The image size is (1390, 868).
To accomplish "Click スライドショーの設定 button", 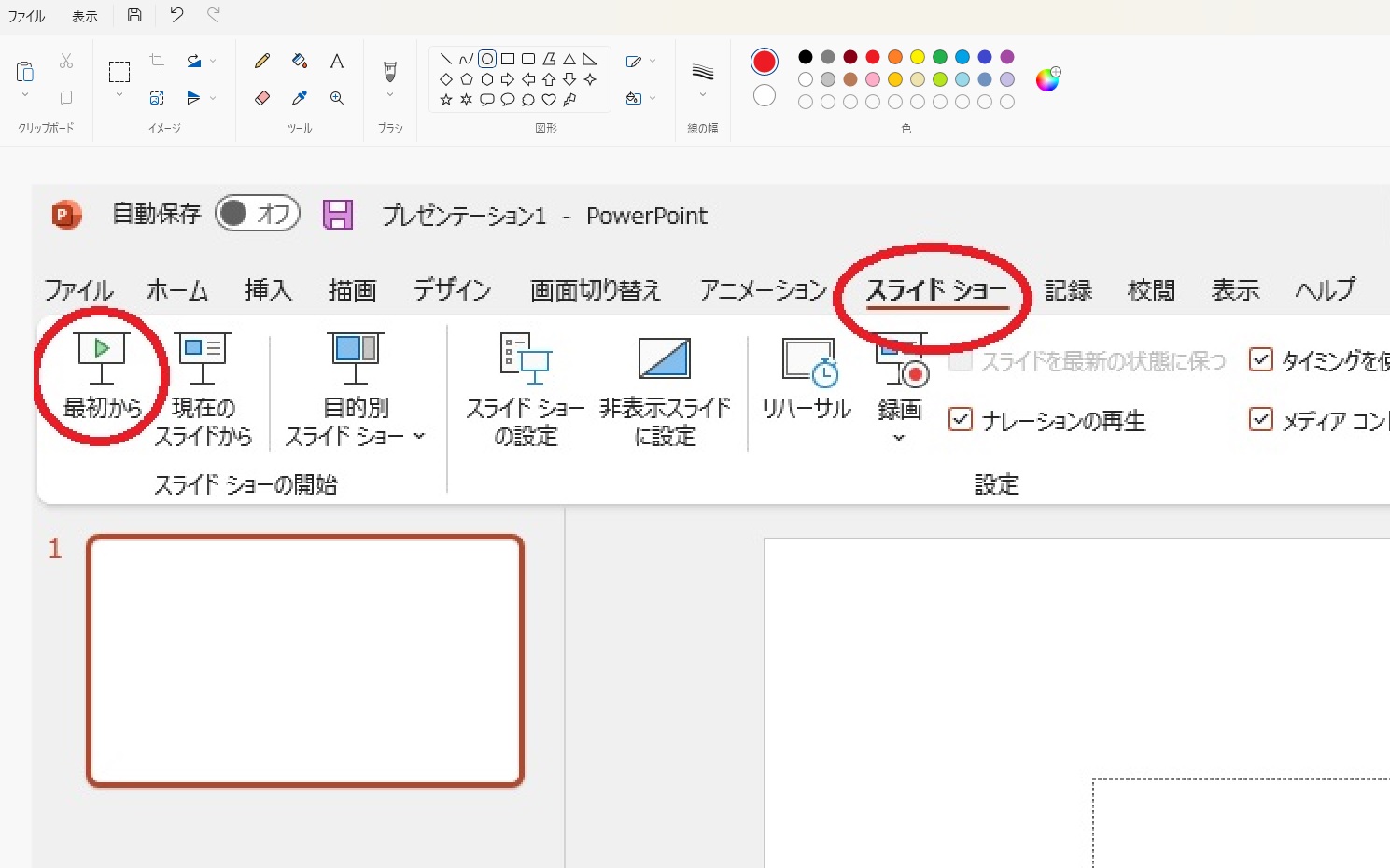I will pos(526,391).
